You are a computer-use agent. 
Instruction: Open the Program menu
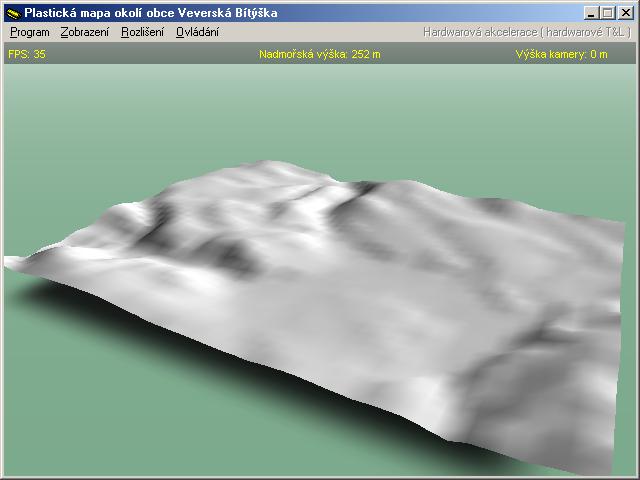coord(29,32)
